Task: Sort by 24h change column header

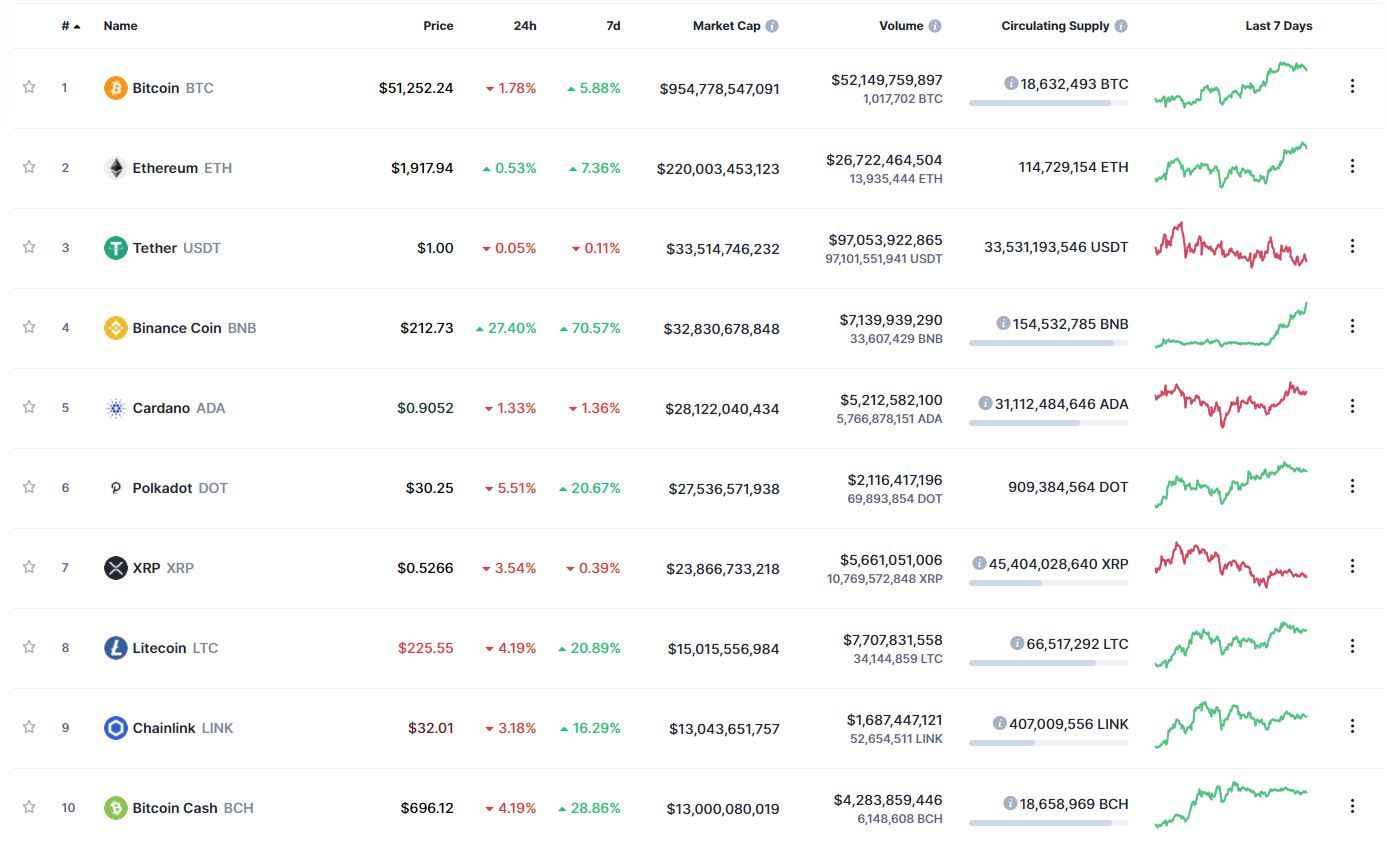Action: pos(525,26)
